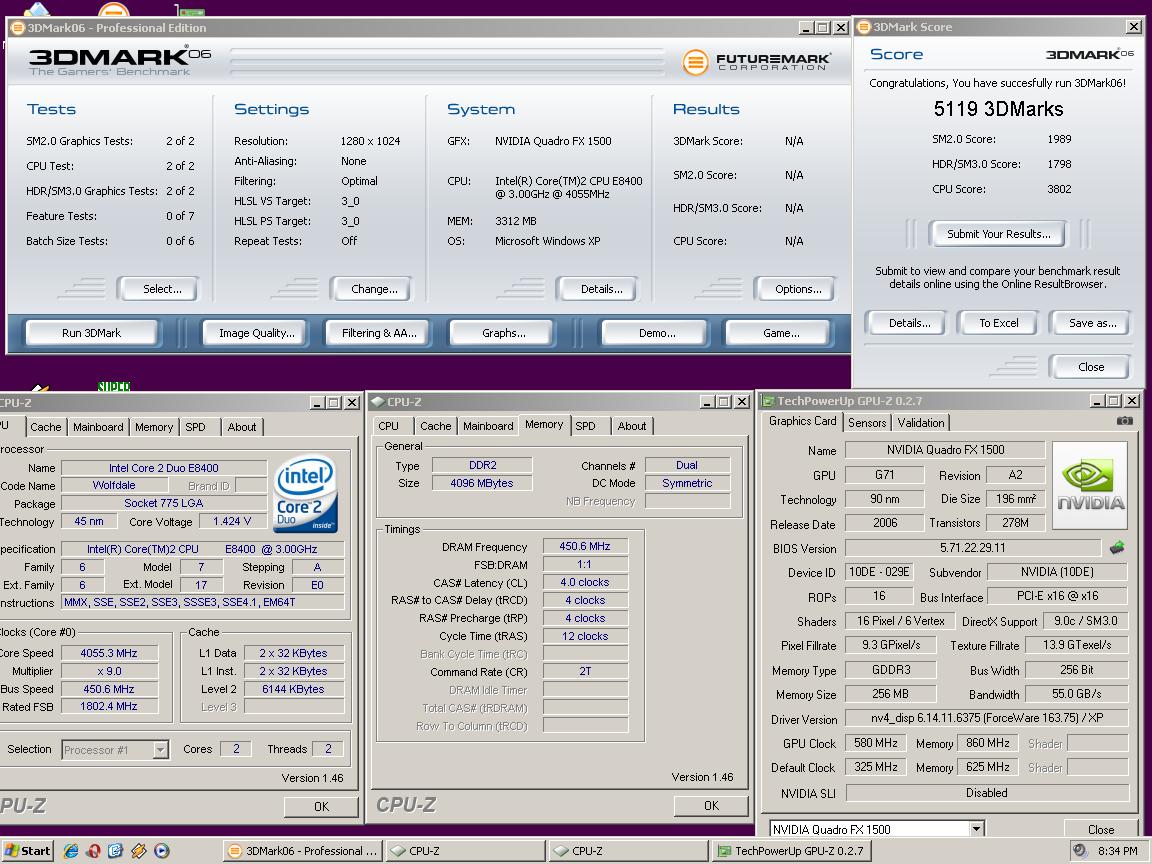Launch the Demo button

[657, 333]
